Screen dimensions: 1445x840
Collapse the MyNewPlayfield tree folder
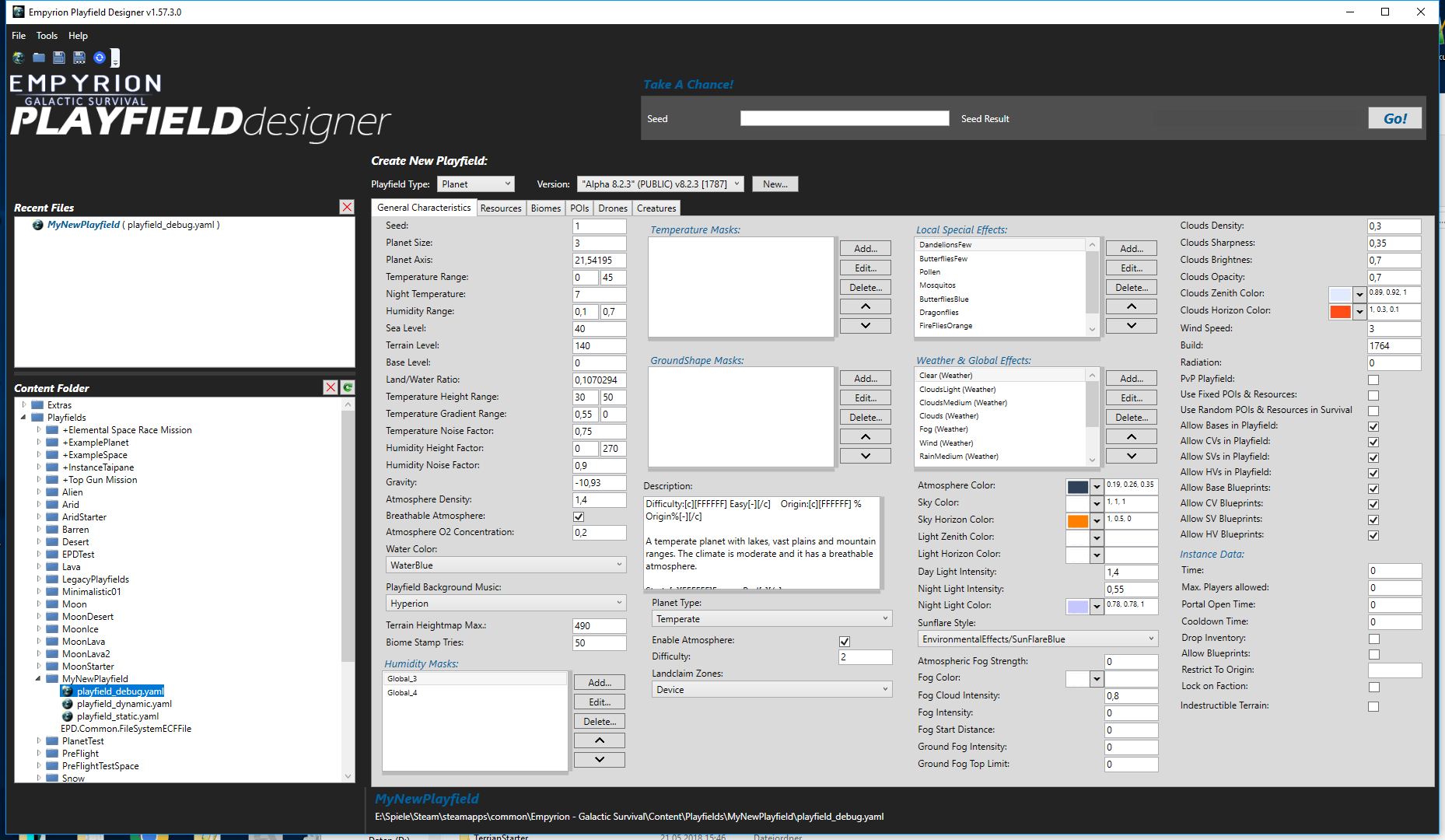tap(38, 679)
